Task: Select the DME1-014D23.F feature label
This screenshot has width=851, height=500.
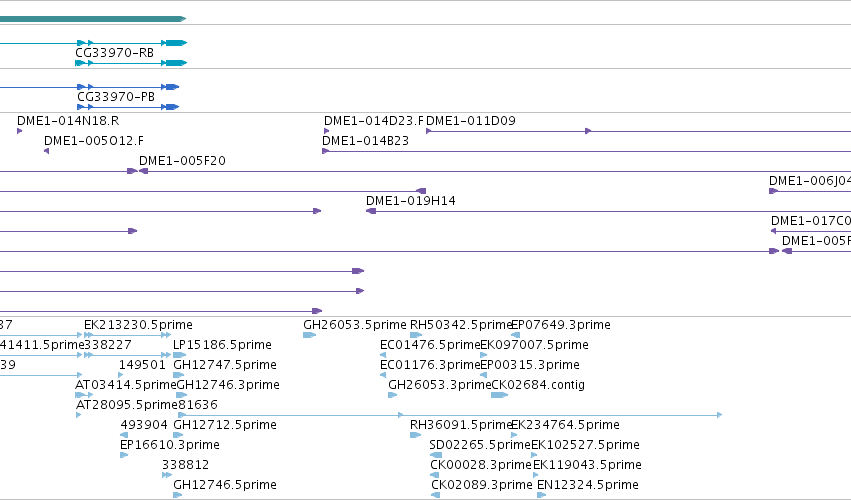Action: pyautogui.click(x=373, y=121)
